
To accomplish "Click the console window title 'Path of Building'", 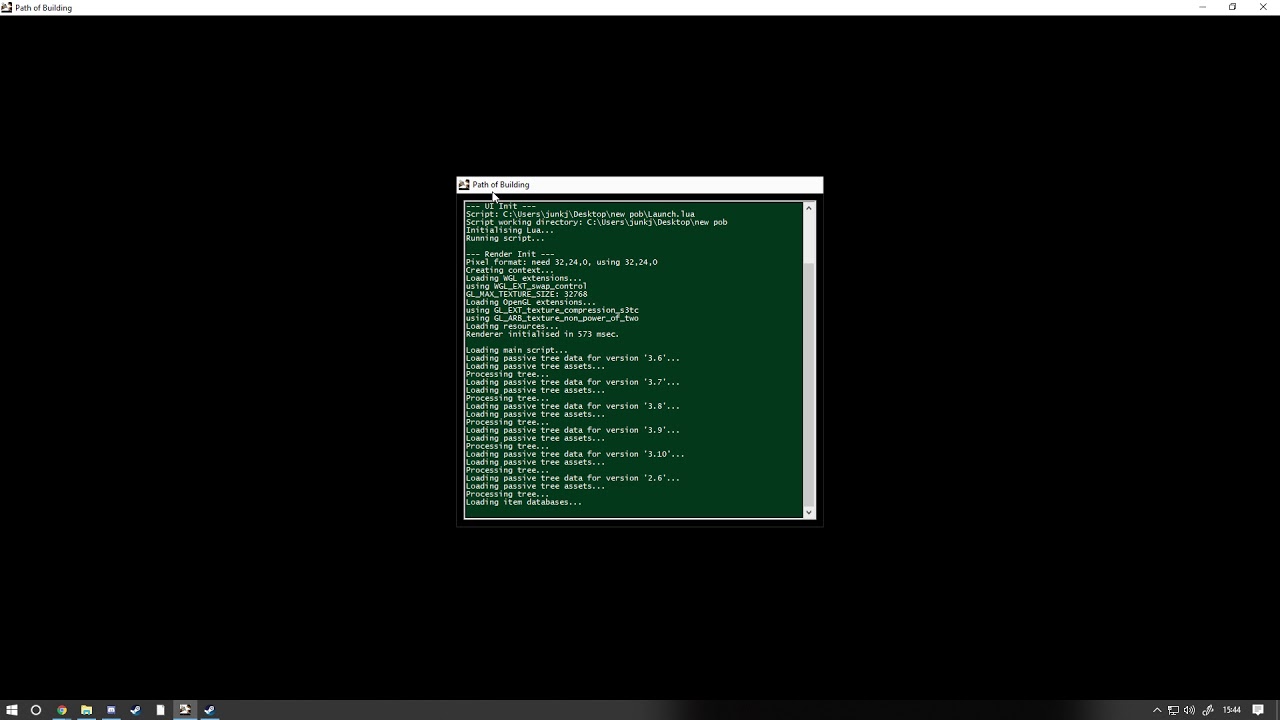I will click(x=501, y=185).
